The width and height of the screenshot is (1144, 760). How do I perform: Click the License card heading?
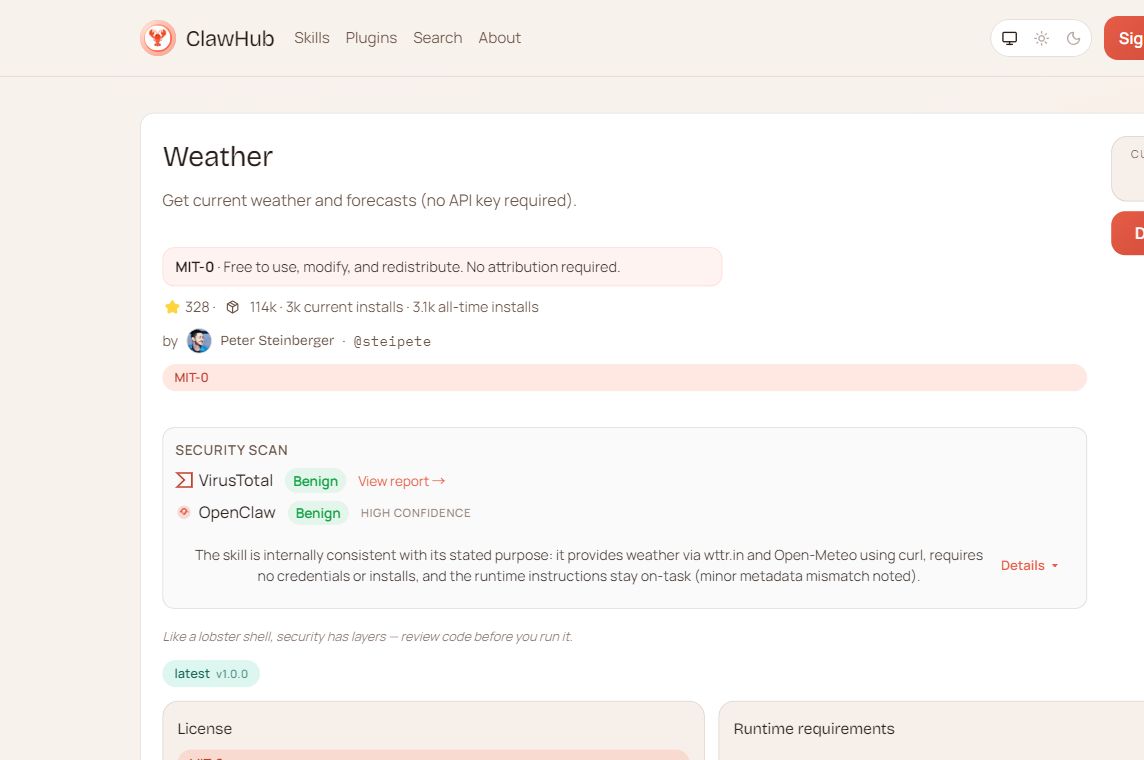tap(204, 729)
